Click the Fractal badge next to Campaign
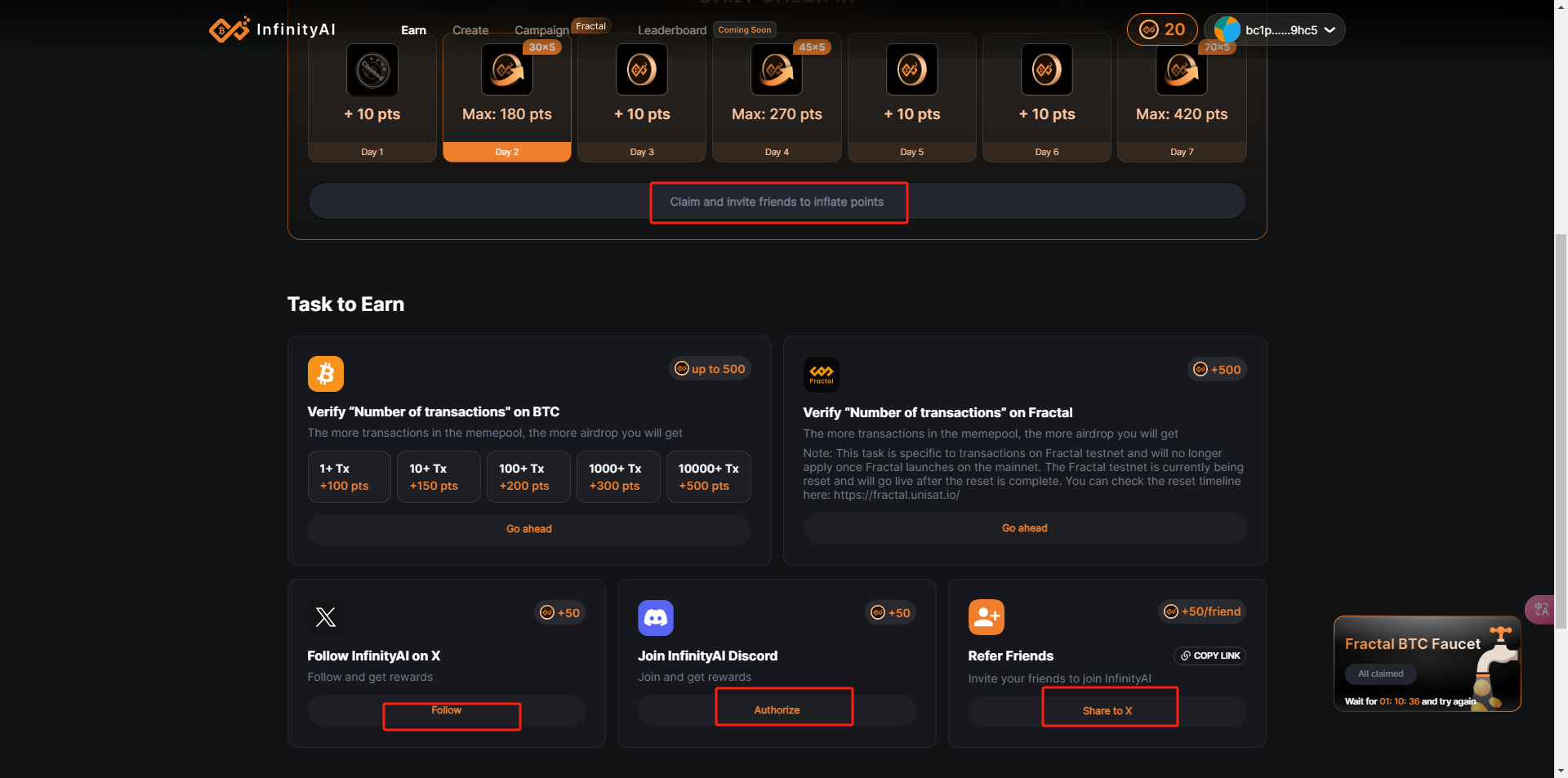The width and height of the screenshot is (1568, 778). pos(590,26)
